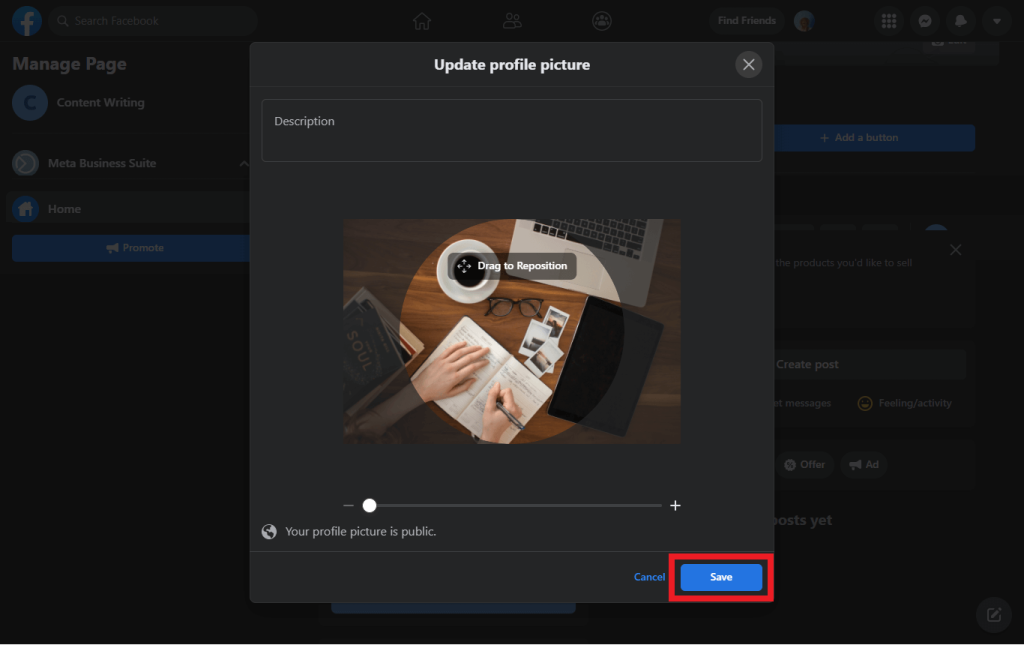Click the zoom slider handle
The image size is (1024, 645).
370,505
